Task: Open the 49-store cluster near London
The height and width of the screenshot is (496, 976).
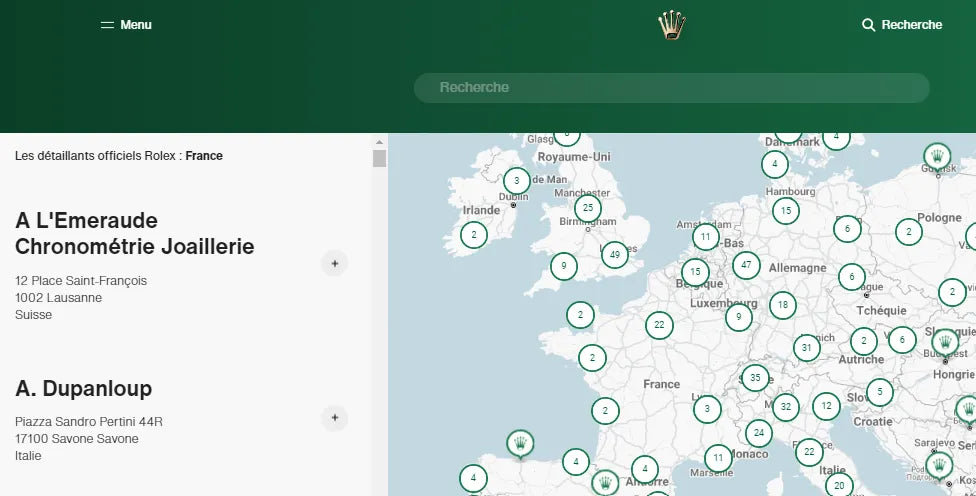Action: pyautogui.click(x=615, y=255)
